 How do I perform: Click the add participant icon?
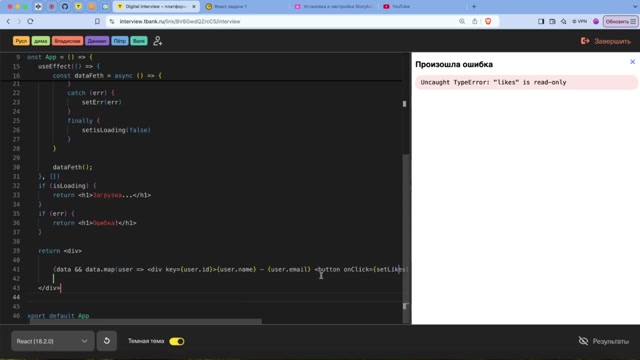[158, 41]
